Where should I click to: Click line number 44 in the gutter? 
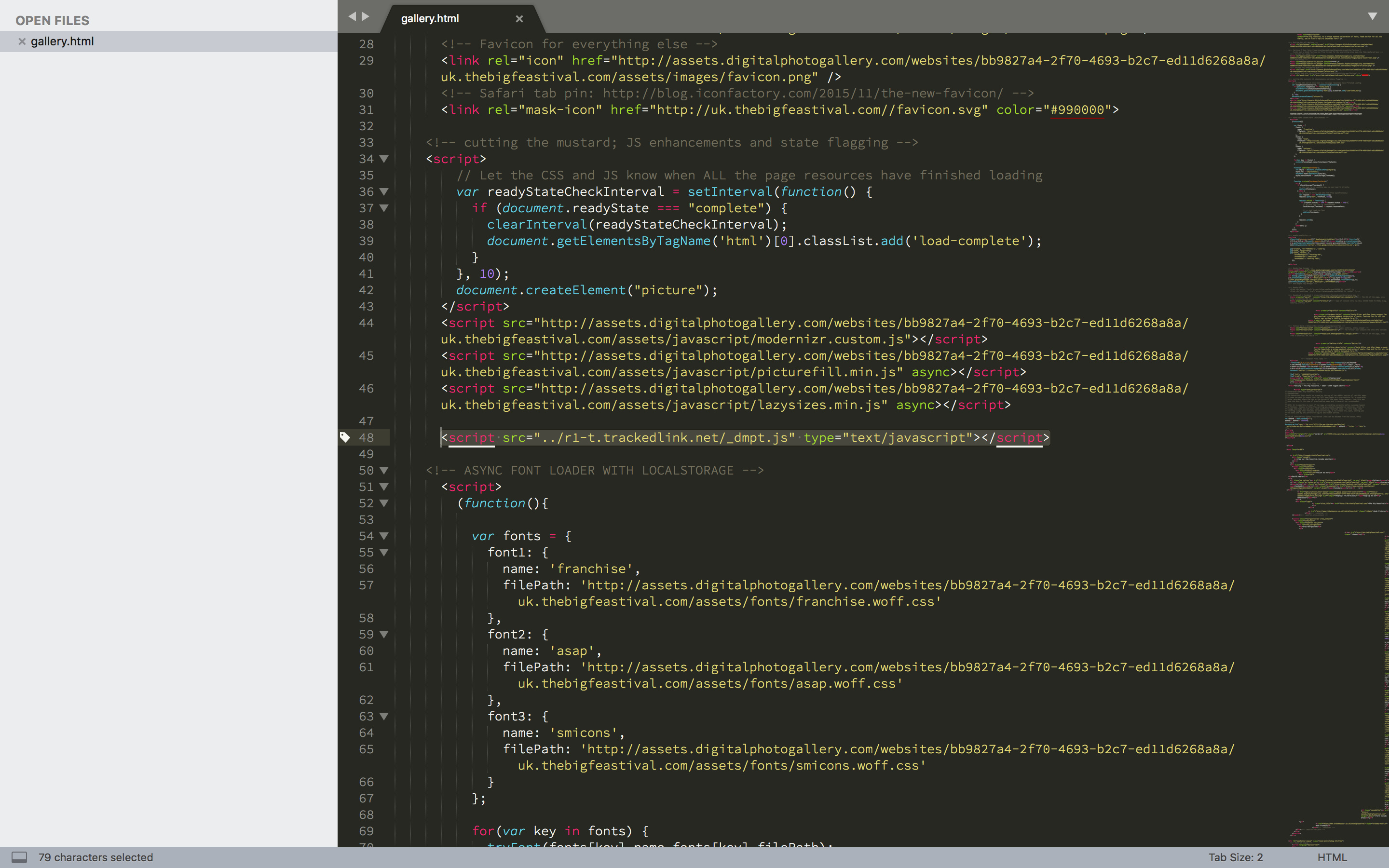click(x=366, y=323)
